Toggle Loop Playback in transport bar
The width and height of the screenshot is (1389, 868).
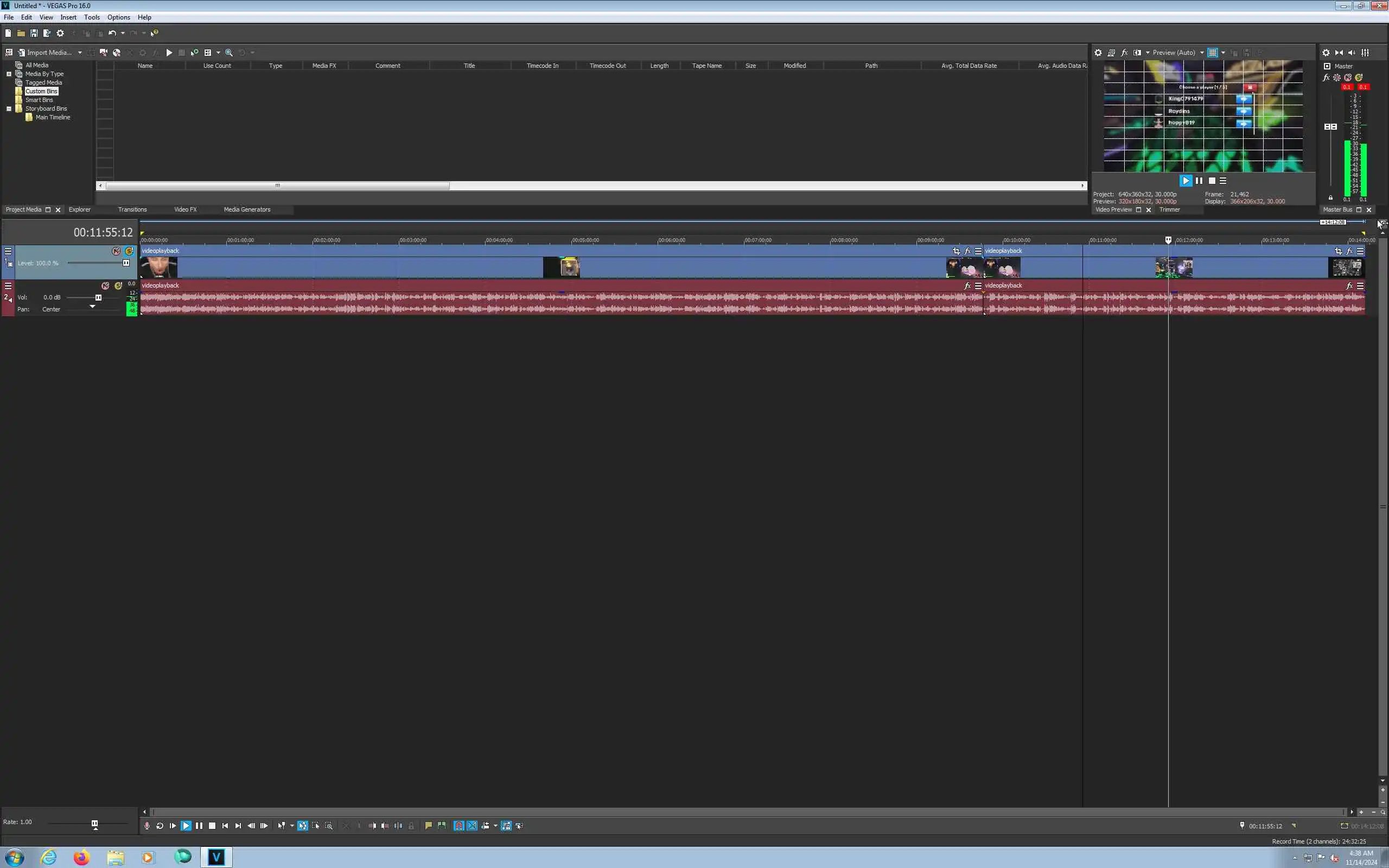(x=160, y=826)
